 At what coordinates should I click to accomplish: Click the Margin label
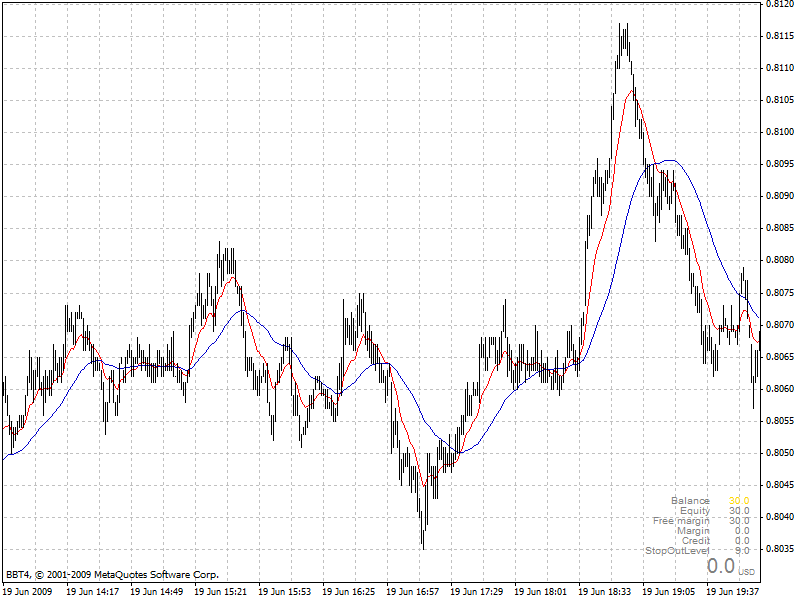pos(693,531)
